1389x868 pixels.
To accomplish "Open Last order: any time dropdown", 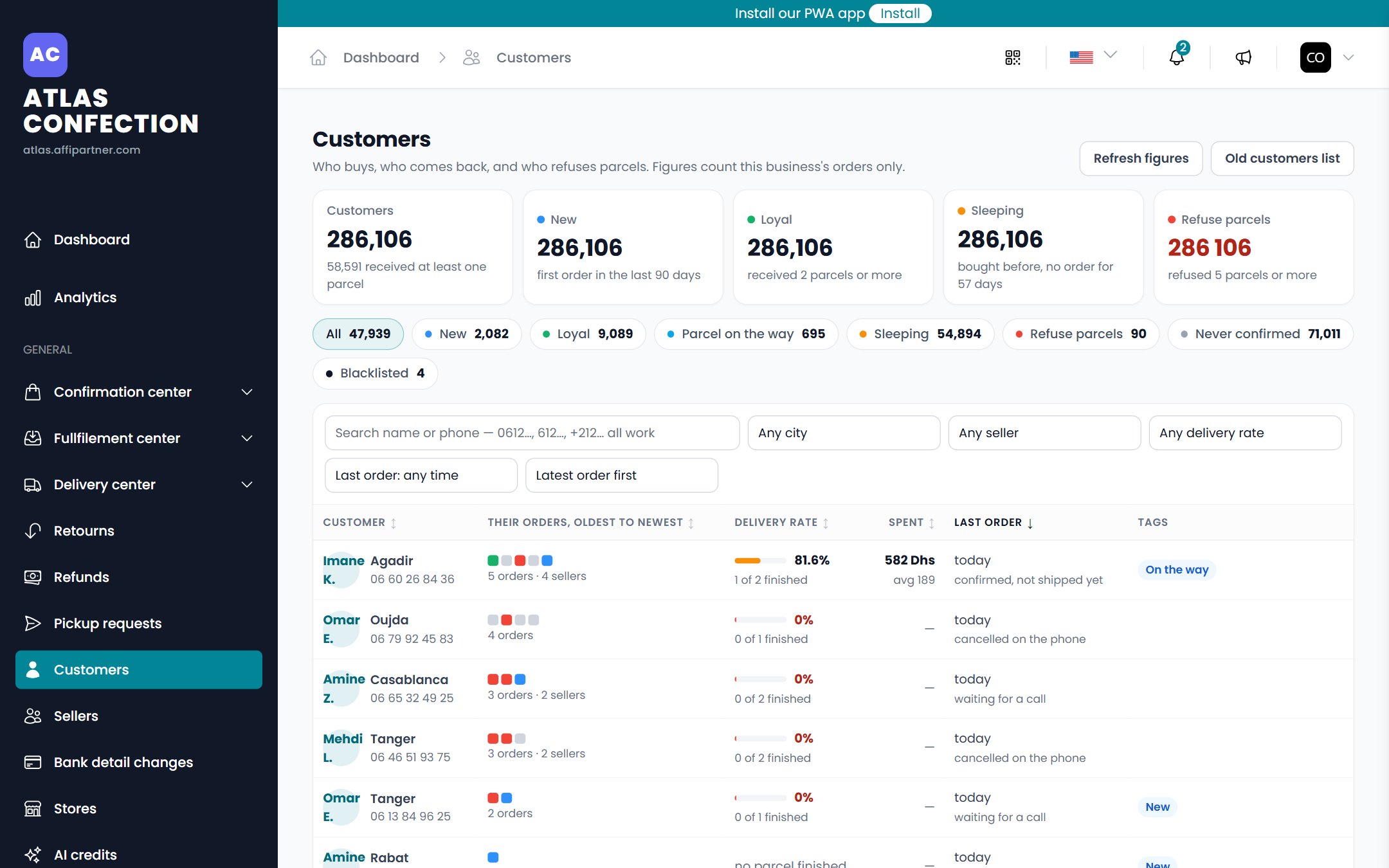I will [x=421, y=475].
